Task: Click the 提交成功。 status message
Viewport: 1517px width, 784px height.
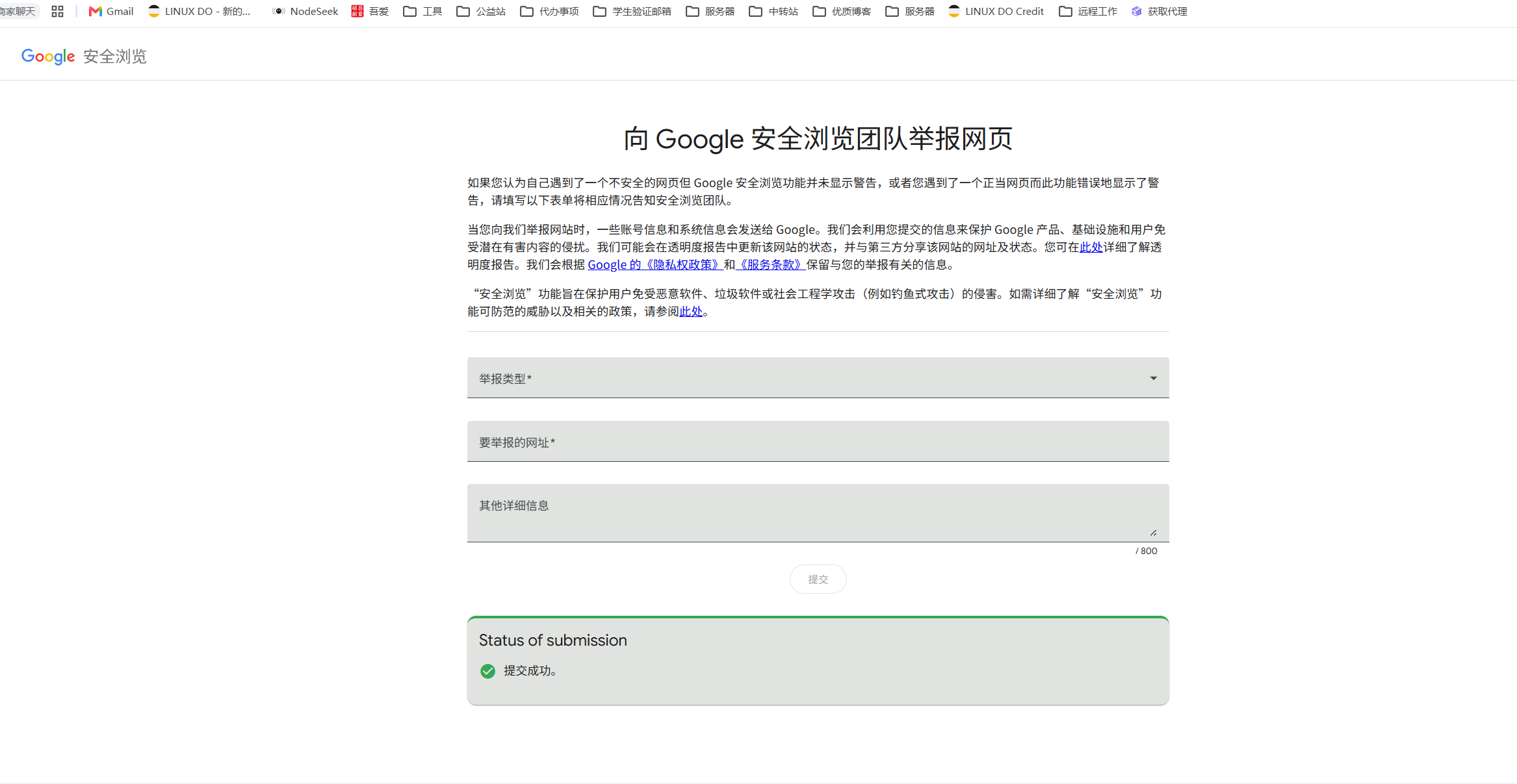Action: [x=530, y=671]
